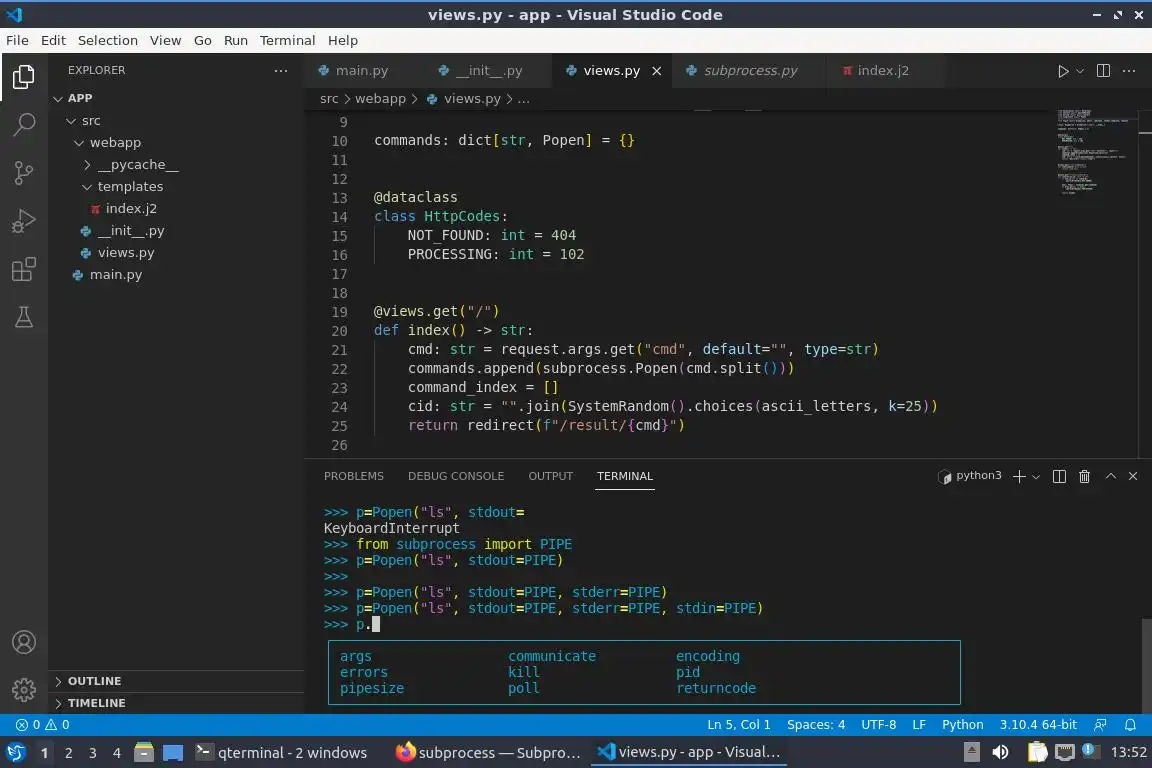This screenshot has height=768, width=1152.
Task: Close the views.py editor tab
Action: [657, 71]
